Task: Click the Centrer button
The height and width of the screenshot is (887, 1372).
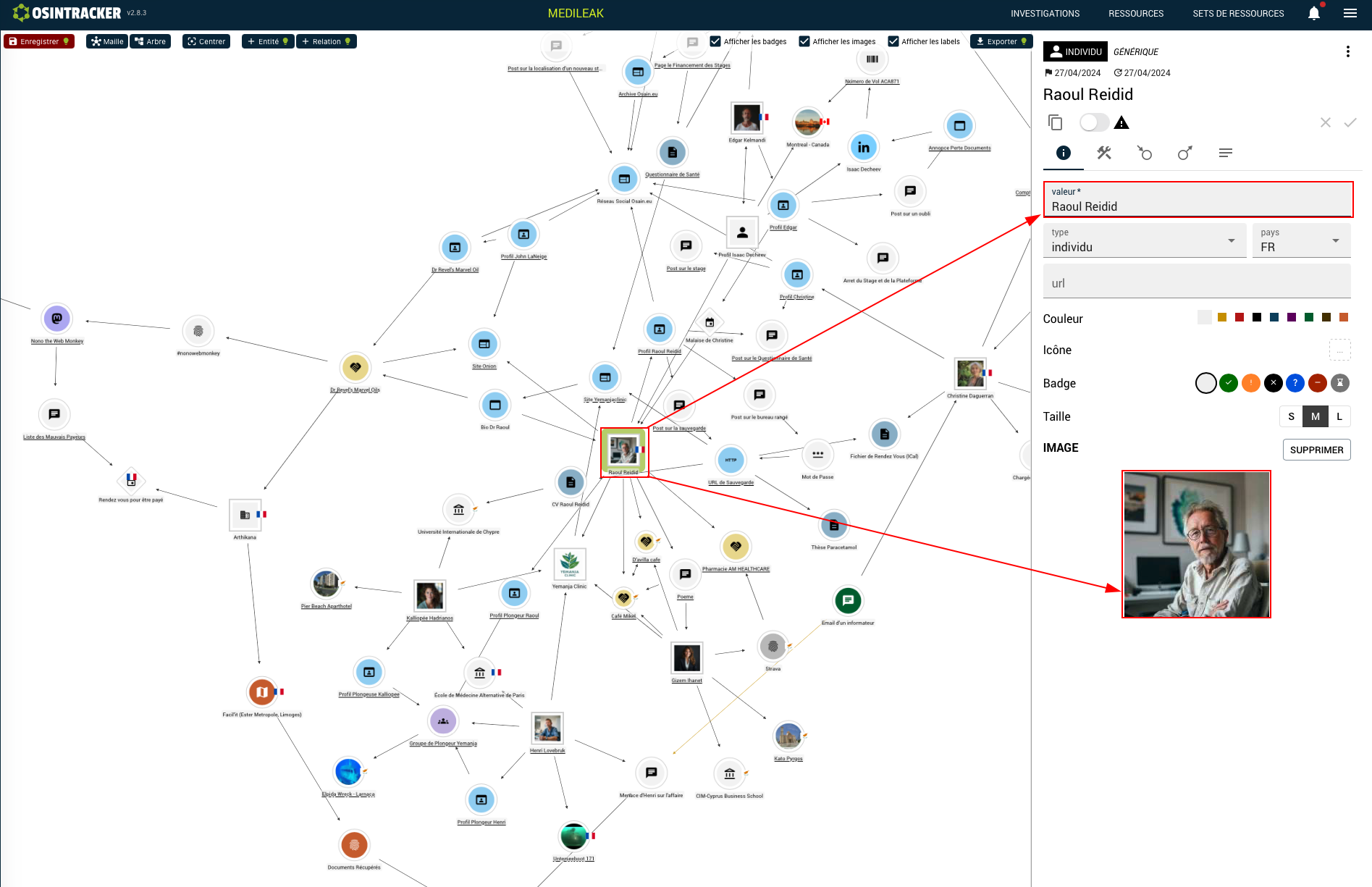Action: point(206,41)
